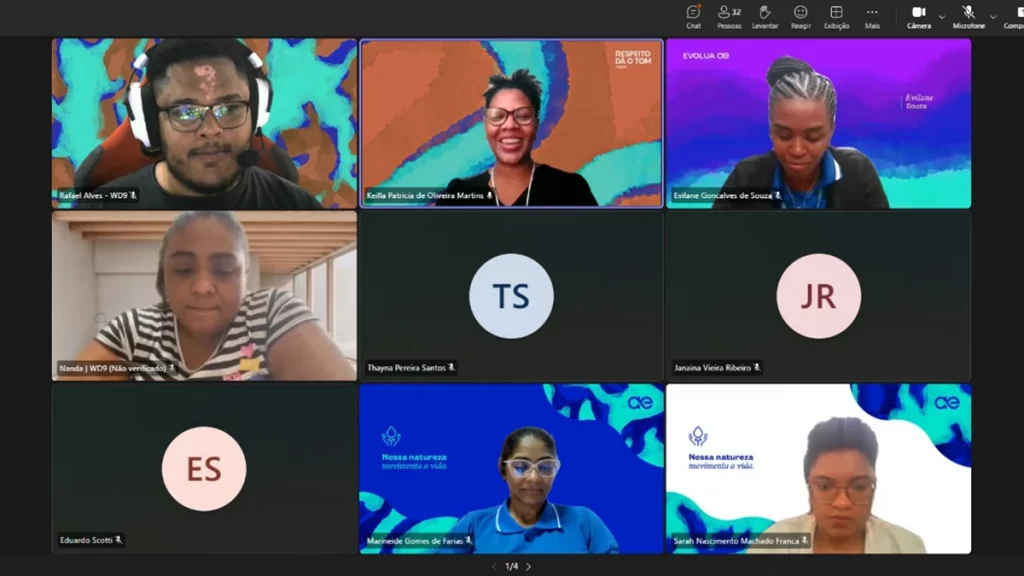Expand camera options arrow
The image size is (1024, 576).
941,17
